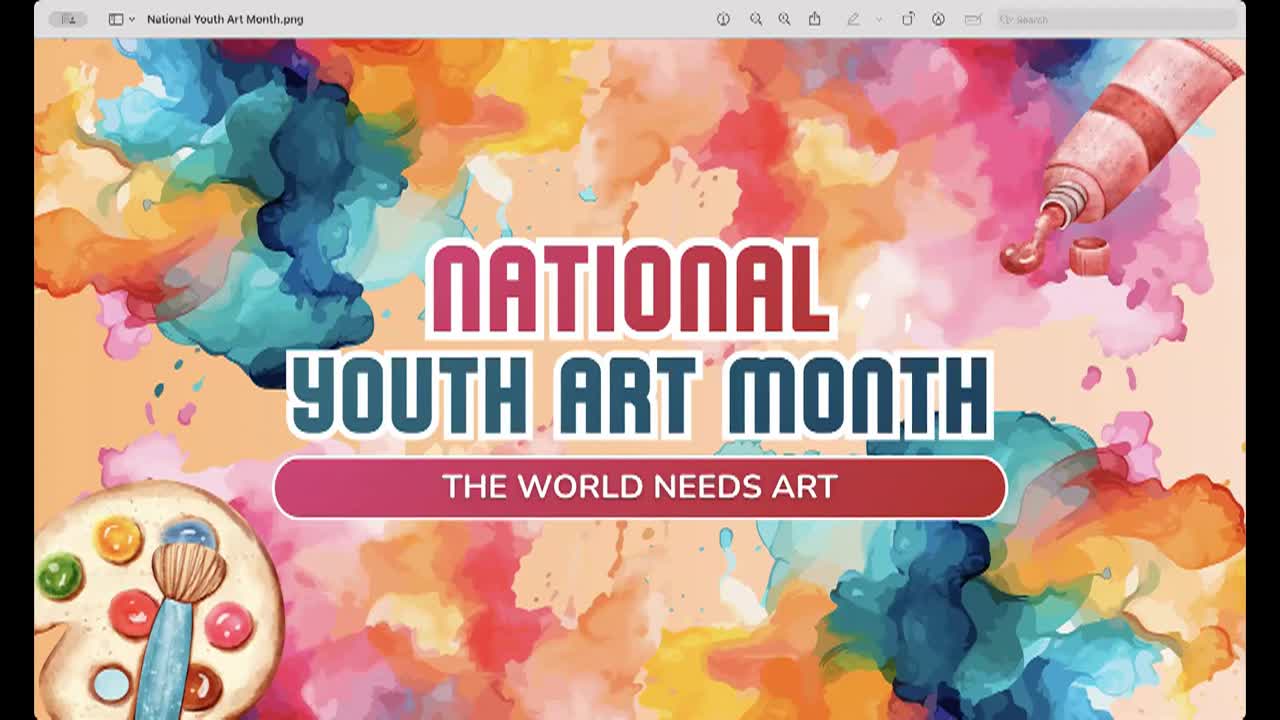Click the 'YOUTH ART MONTH' text in image

[x=640, y=395]
